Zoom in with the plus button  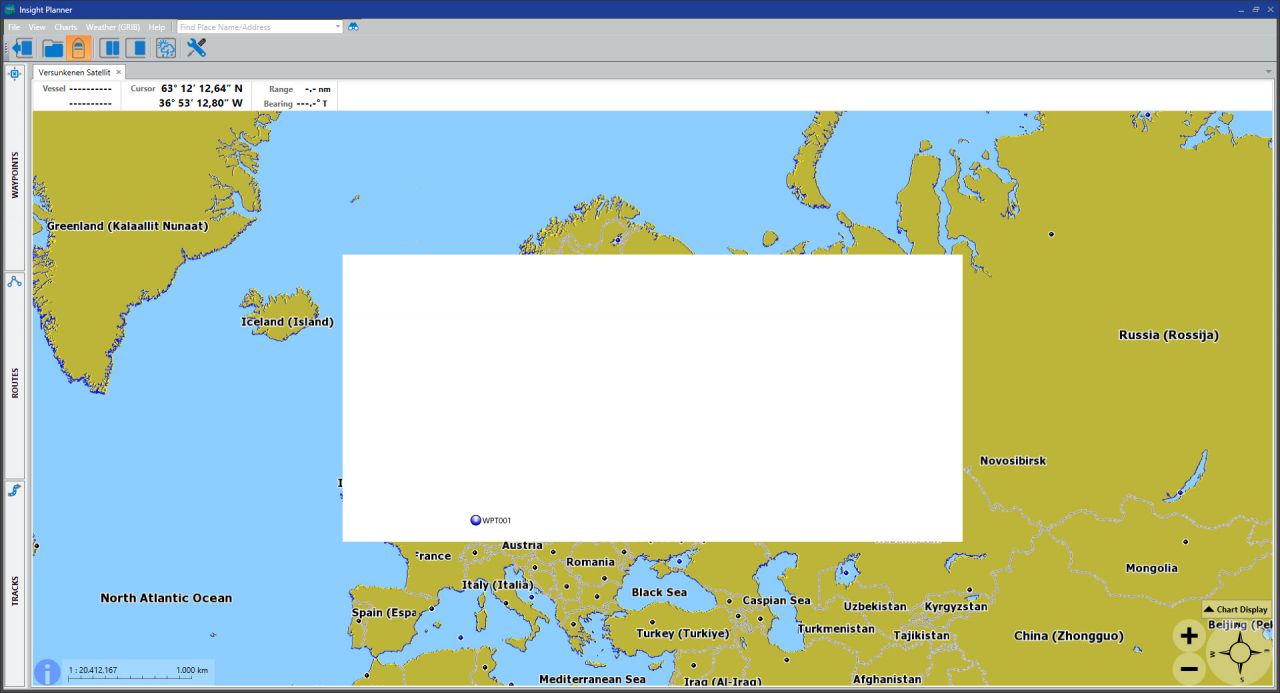click(1189, 635)
